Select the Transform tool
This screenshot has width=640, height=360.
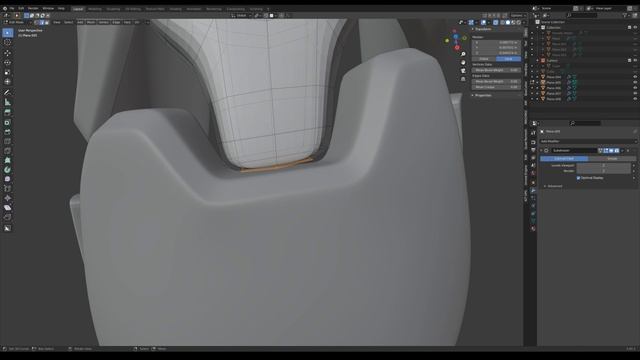click(7, 82)
